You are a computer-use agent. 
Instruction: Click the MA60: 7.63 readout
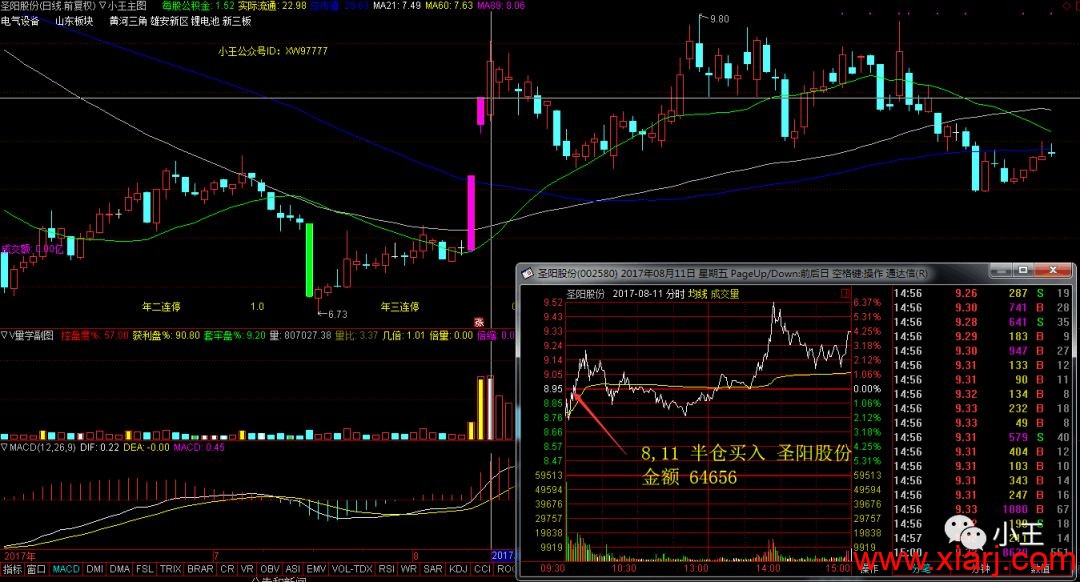click(449, 6)
